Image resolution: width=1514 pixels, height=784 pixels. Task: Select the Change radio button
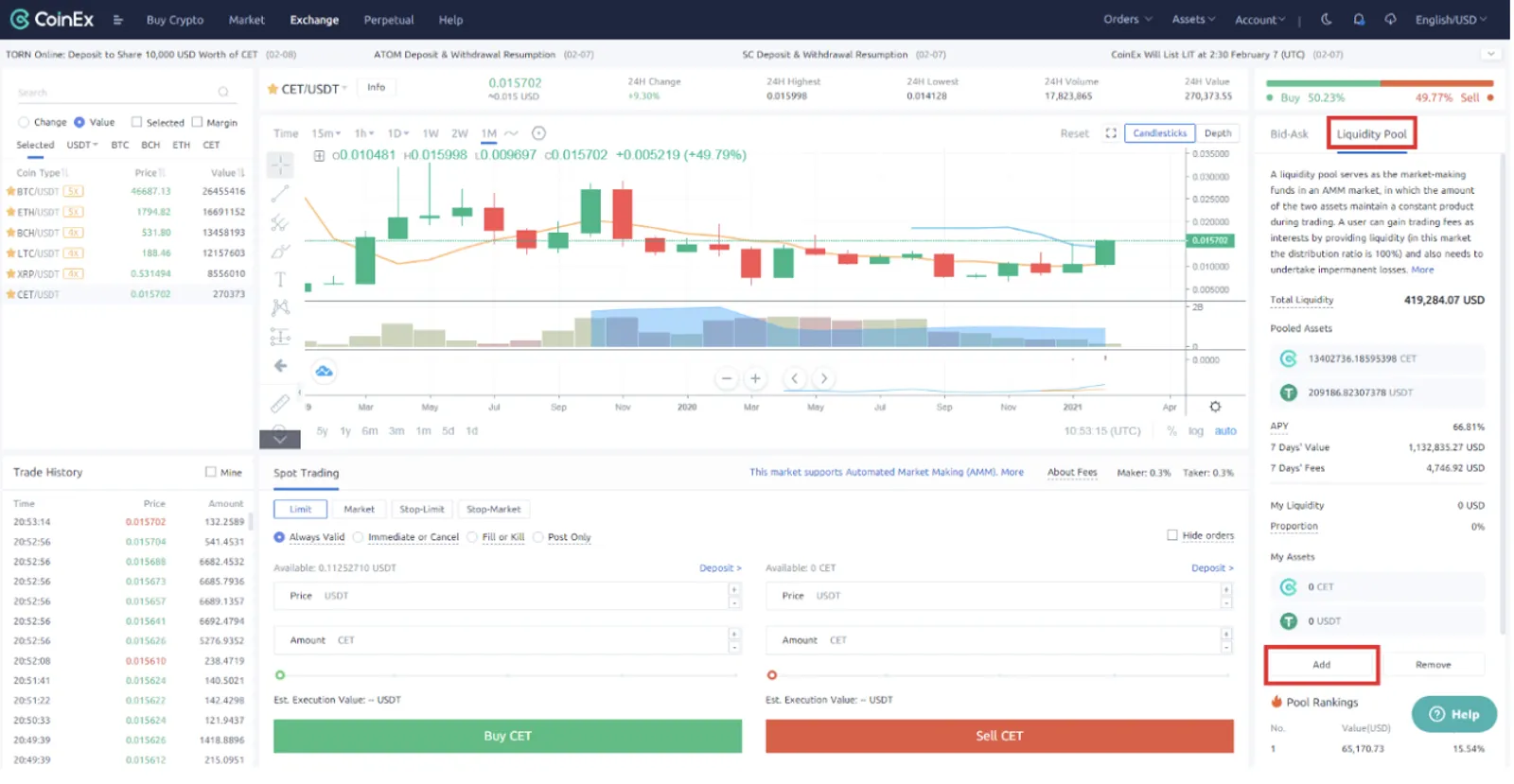pyautogui.click(x=24, y=122)
